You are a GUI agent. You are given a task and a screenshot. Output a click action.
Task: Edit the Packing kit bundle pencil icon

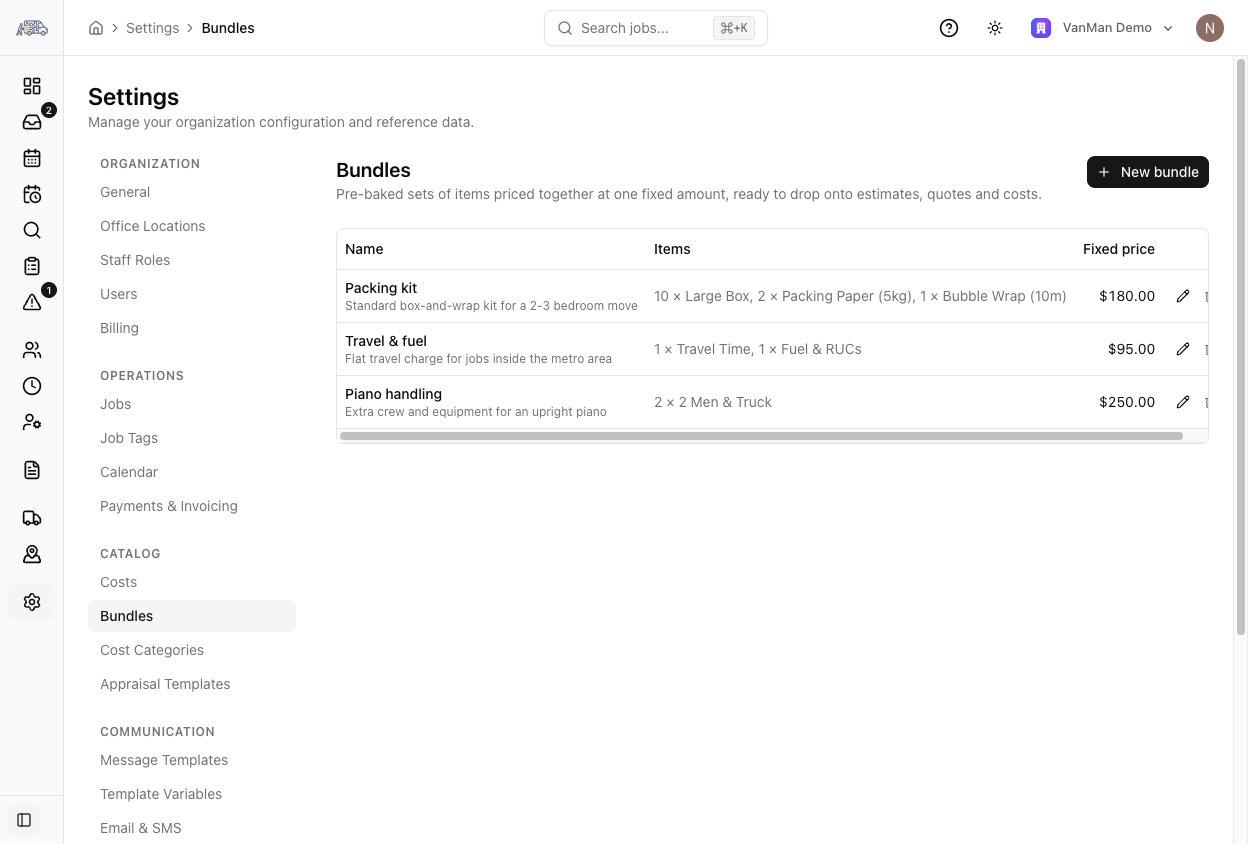[1183, 296]
